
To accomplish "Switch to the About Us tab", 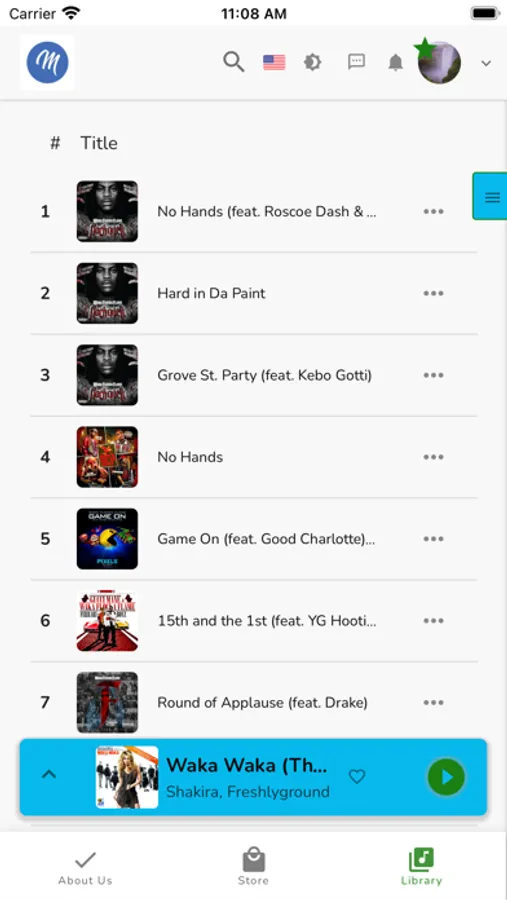I will (85, 868).
